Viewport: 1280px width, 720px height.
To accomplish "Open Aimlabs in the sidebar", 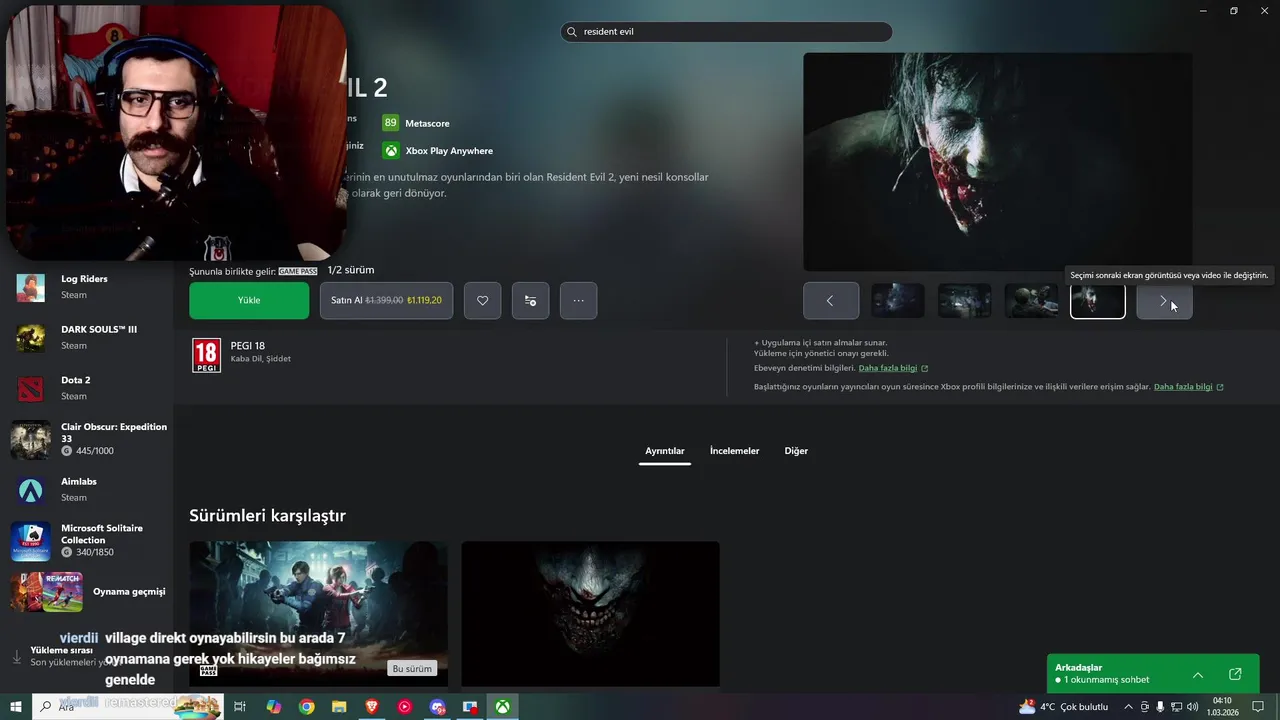I will coord(87,489).
